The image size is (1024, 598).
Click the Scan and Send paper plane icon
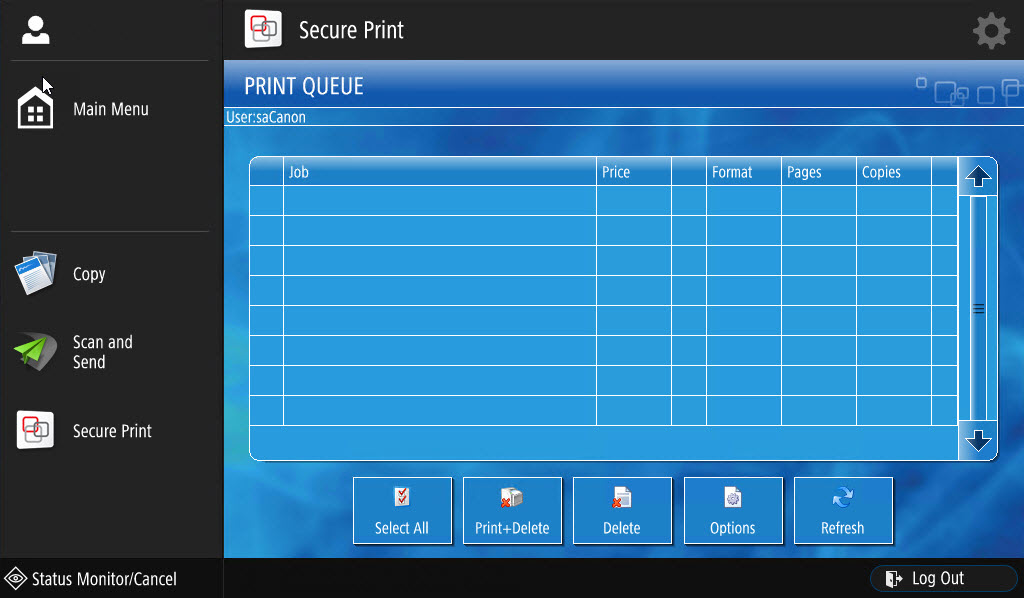click(35, 351)
